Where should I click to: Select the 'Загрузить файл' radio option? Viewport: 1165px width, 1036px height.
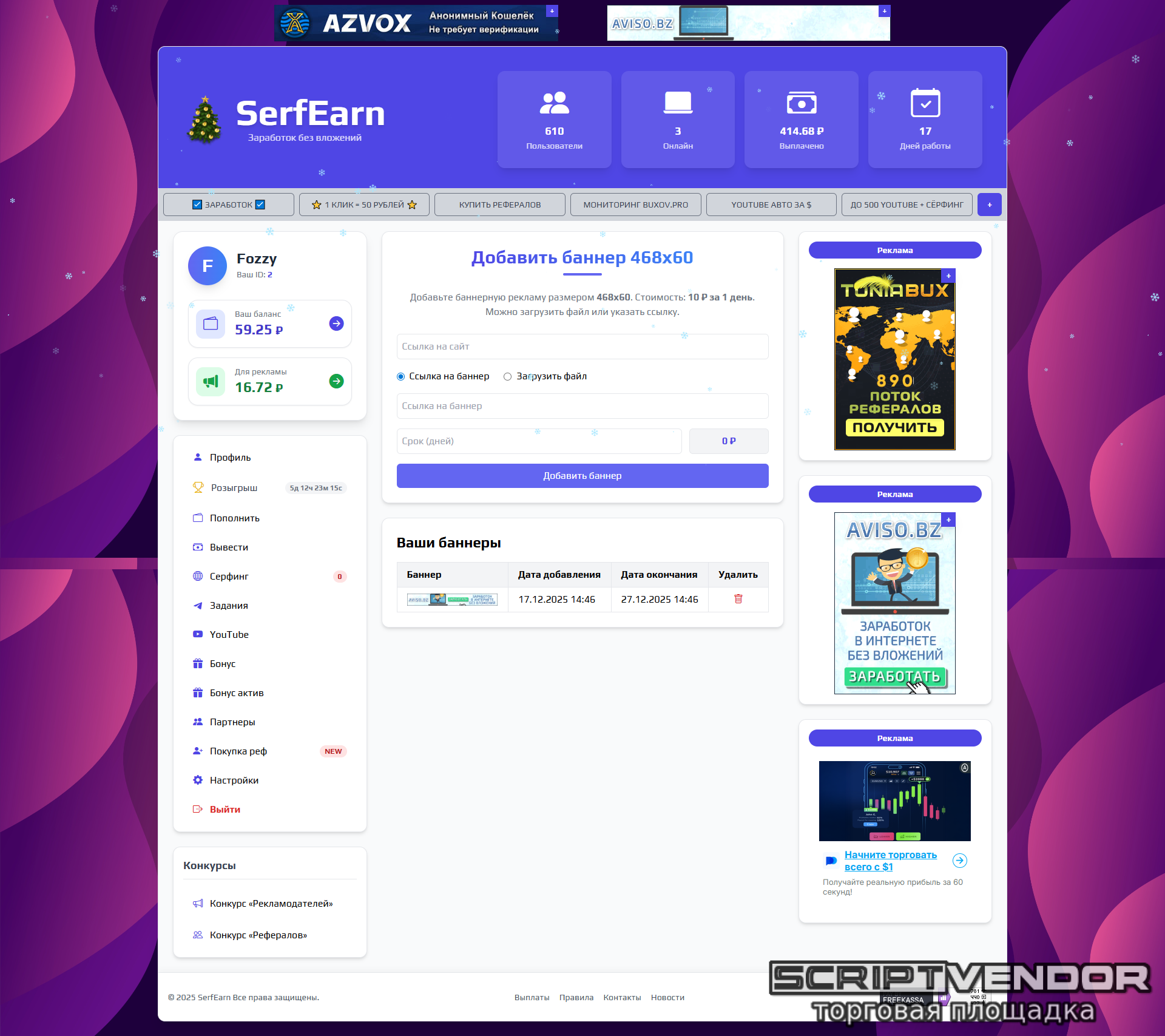tap(507, 376)
